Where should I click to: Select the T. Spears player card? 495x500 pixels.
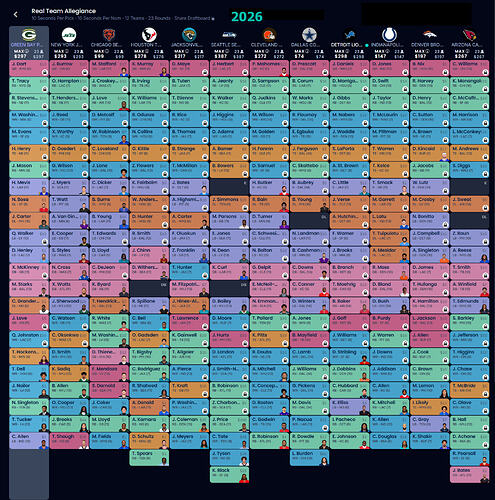tap(149, 458)
